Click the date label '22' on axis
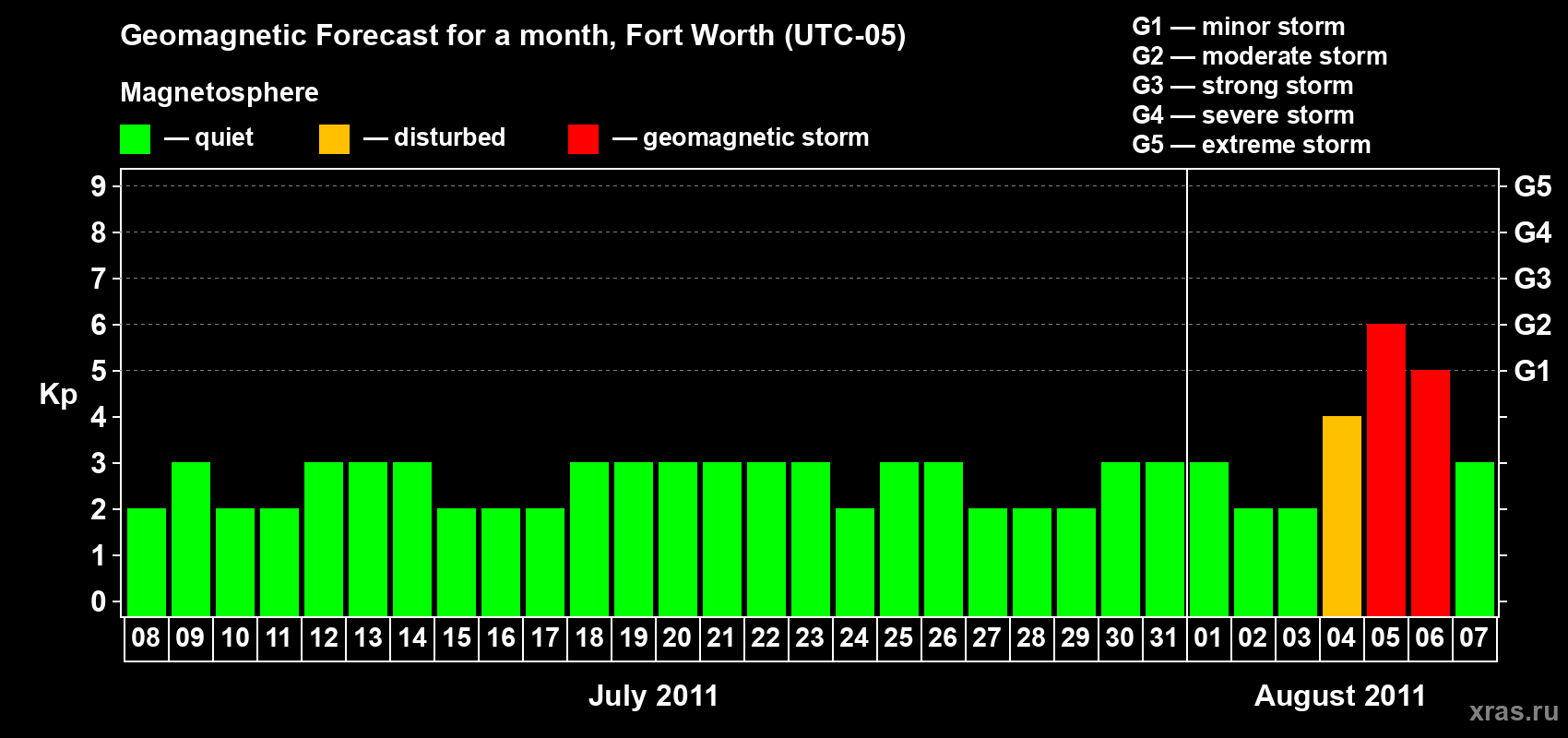This screenshot has width=1568, height=738. [x=766, y=638]
